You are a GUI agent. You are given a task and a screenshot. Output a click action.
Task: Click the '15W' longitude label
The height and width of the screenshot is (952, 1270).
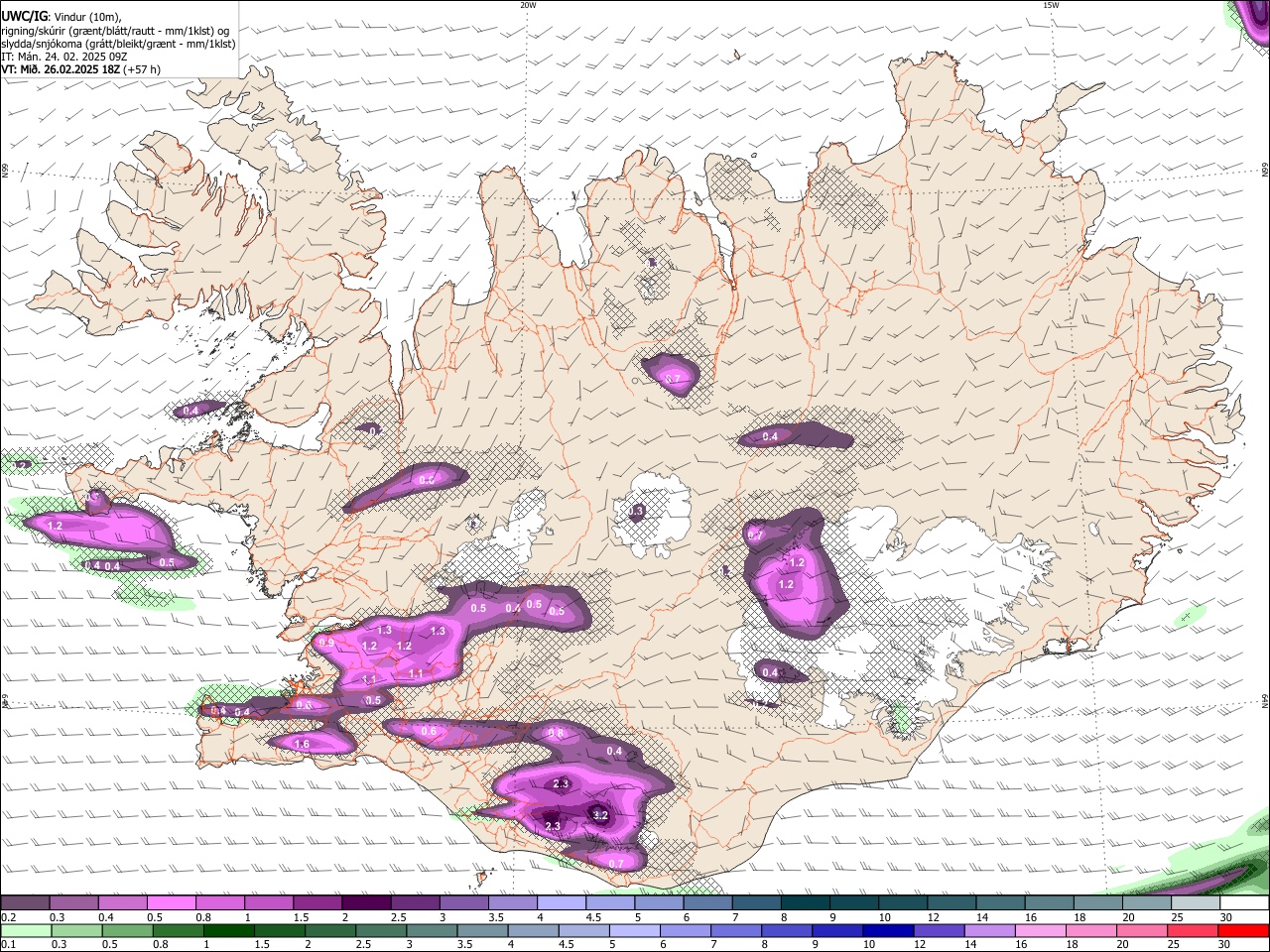click(x=1051, y=5)
